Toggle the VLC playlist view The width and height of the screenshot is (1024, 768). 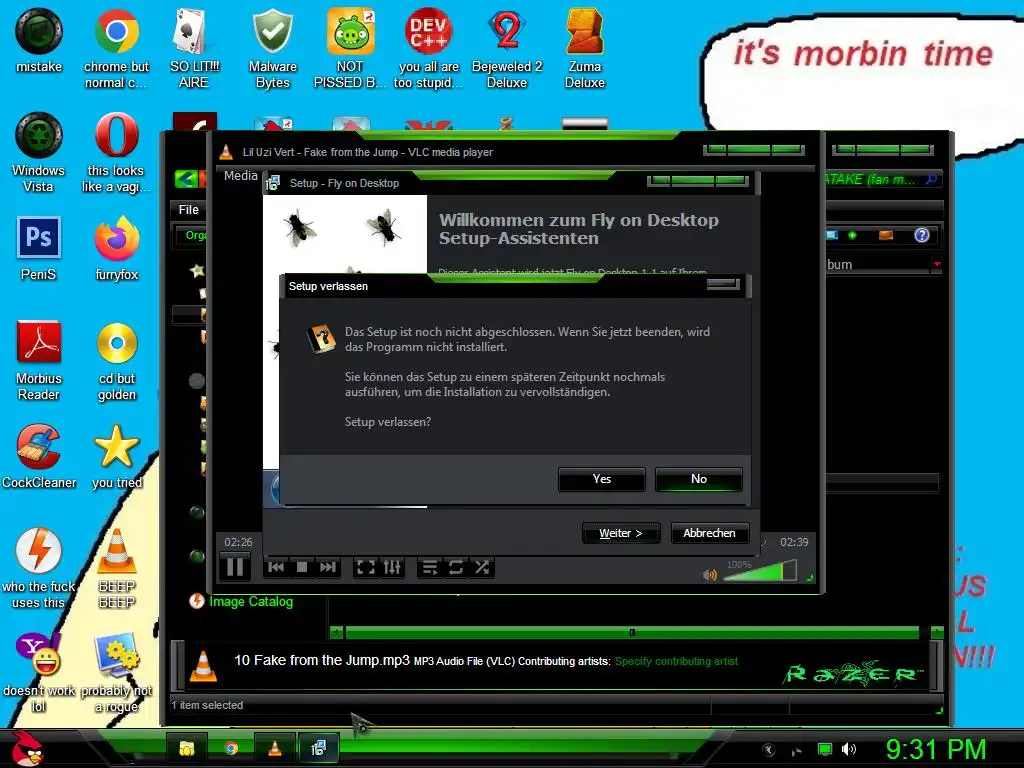click(x=430, y=567)
